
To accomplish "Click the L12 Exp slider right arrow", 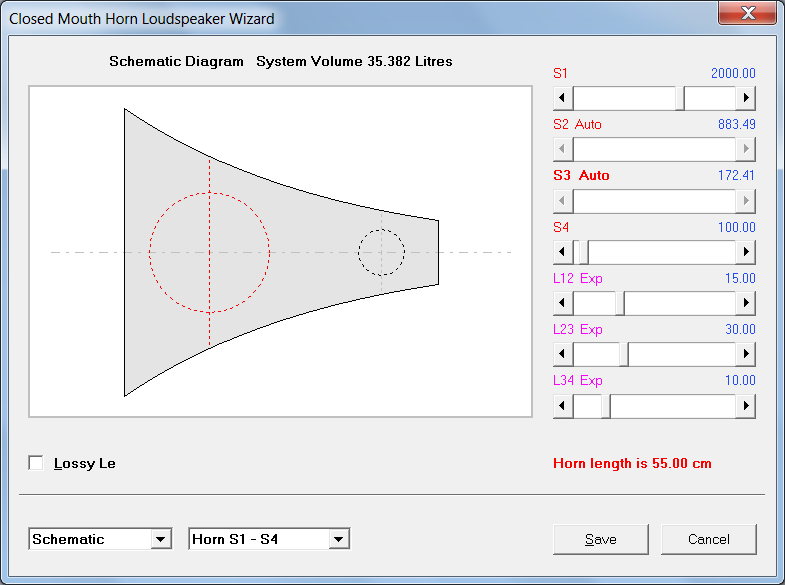I will click(745, 303).
